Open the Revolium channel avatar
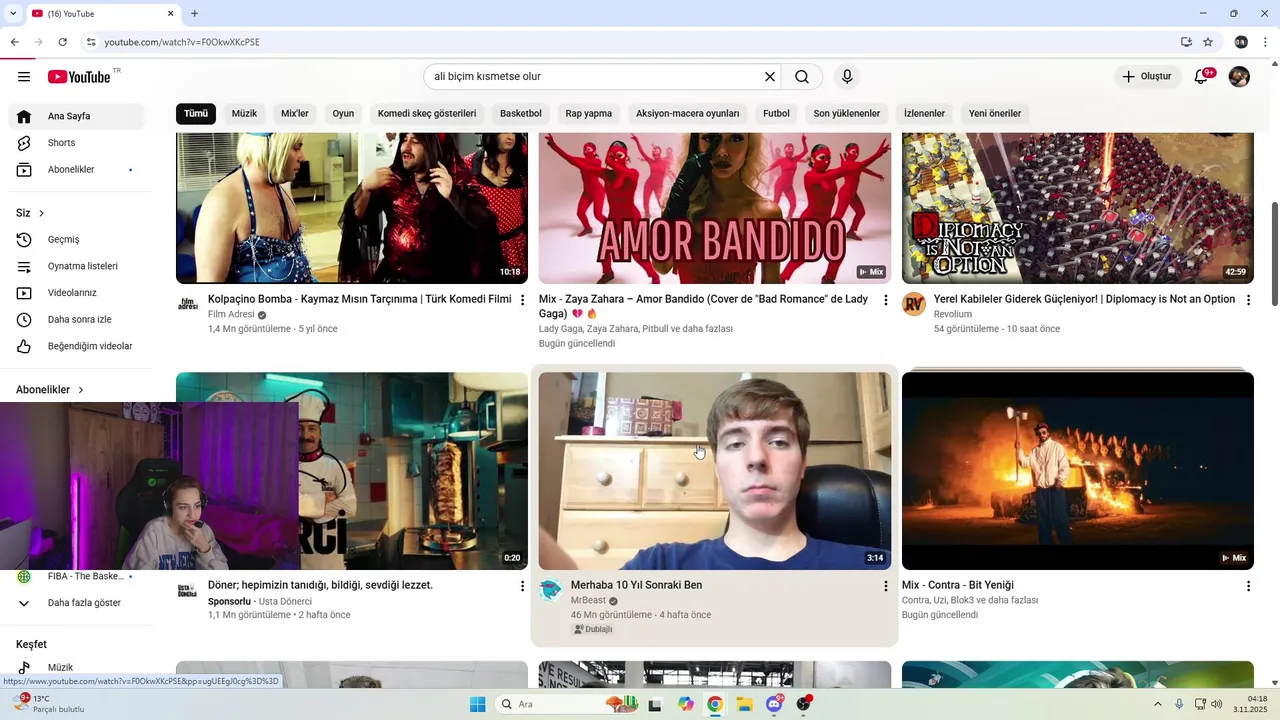 point(914,304)
